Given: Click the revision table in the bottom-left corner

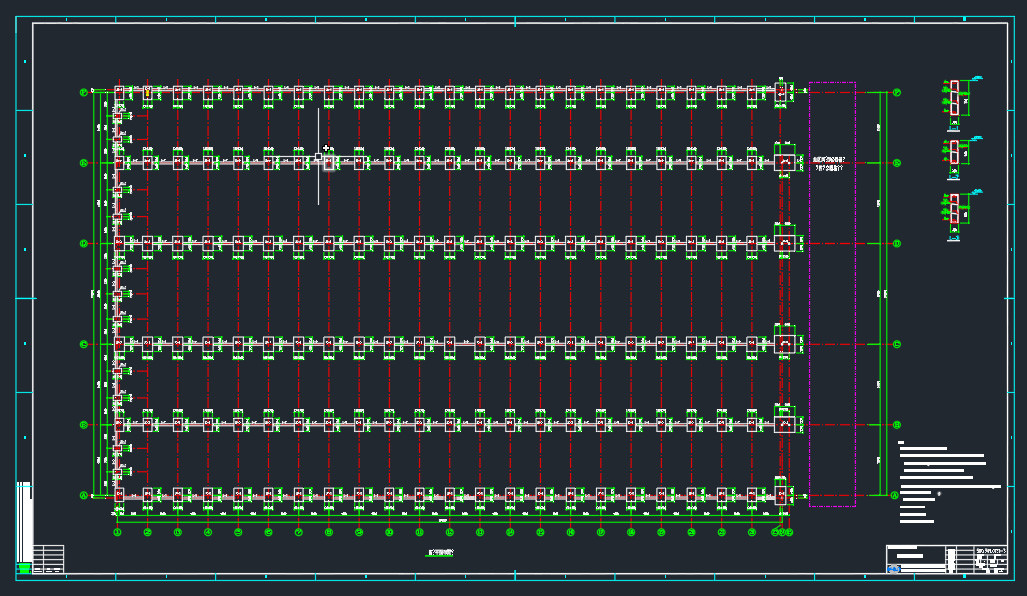Looking at the screenshot, I should [48, 559].
